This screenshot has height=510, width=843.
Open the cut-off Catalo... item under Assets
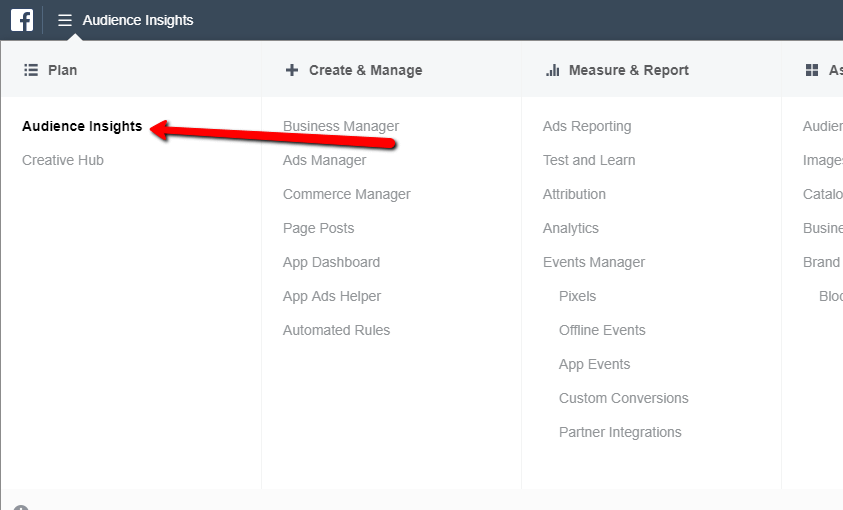pyautogui.click(x=823, y=194)
